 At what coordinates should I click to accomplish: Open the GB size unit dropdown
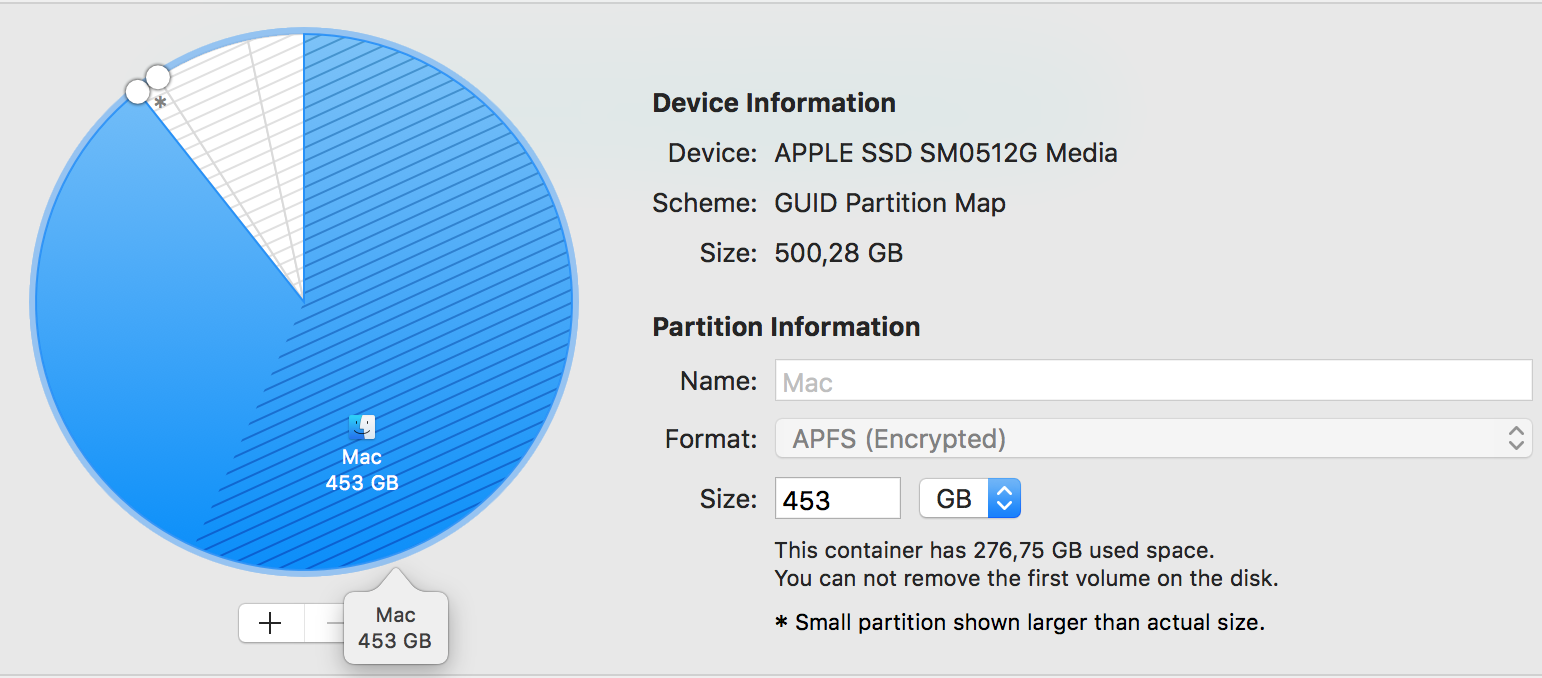(x=969, y=498)
